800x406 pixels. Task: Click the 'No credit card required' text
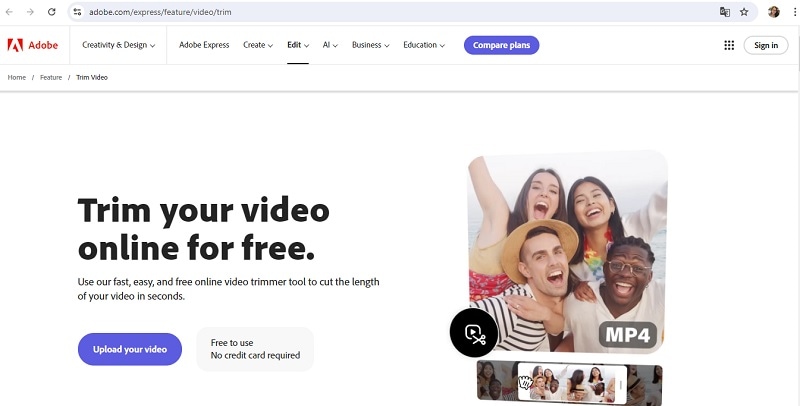pos(255,355)
